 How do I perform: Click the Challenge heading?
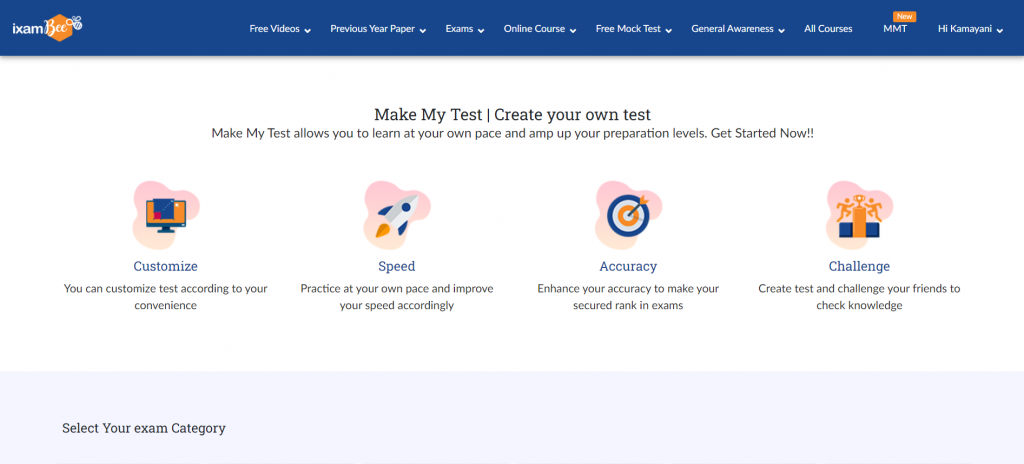pyautogui.click(x=859, y=267)
